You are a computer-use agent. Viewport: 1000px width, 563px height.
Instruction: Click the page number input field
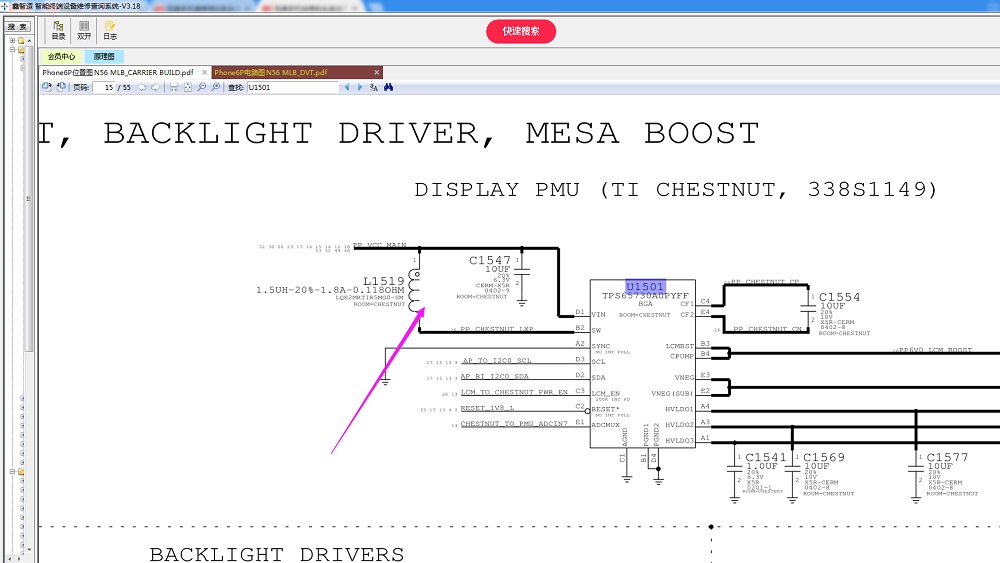(x=103, y=87)
